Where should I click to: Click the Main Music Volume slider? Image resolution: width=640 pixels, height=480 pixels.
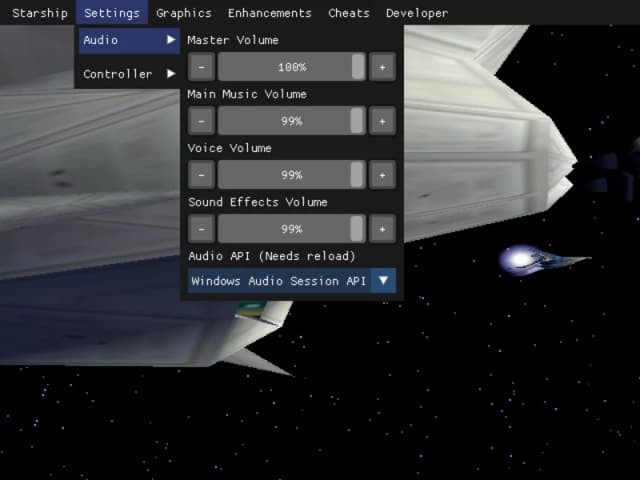292,121
